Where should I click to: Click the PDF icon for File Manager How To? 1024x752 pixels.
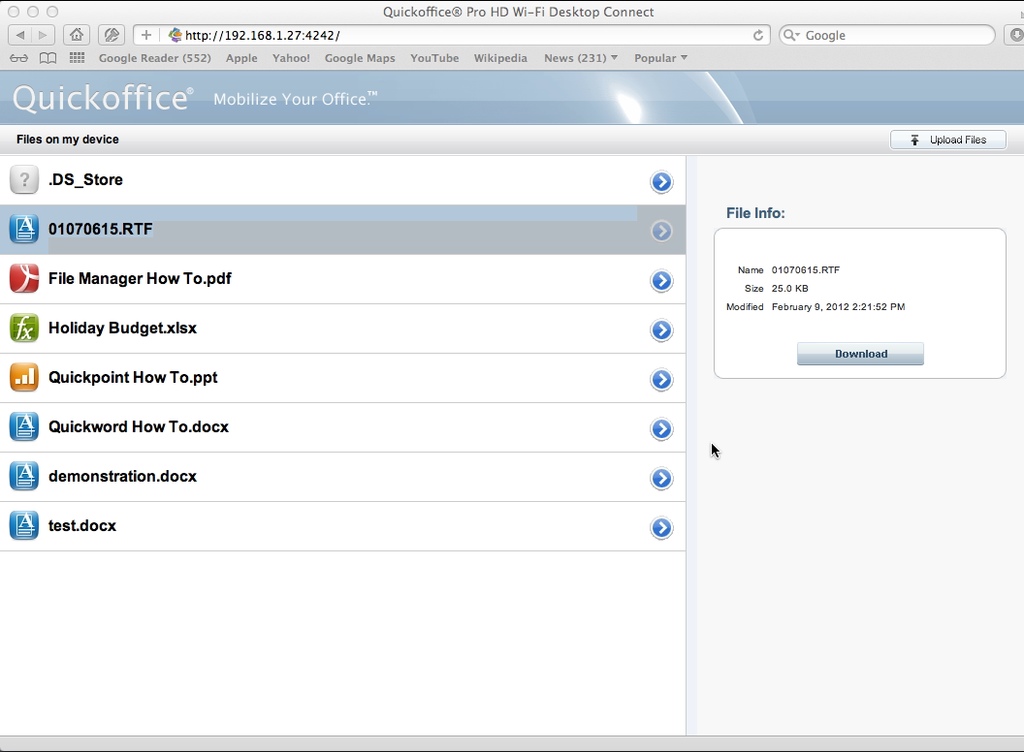(24, 278)
